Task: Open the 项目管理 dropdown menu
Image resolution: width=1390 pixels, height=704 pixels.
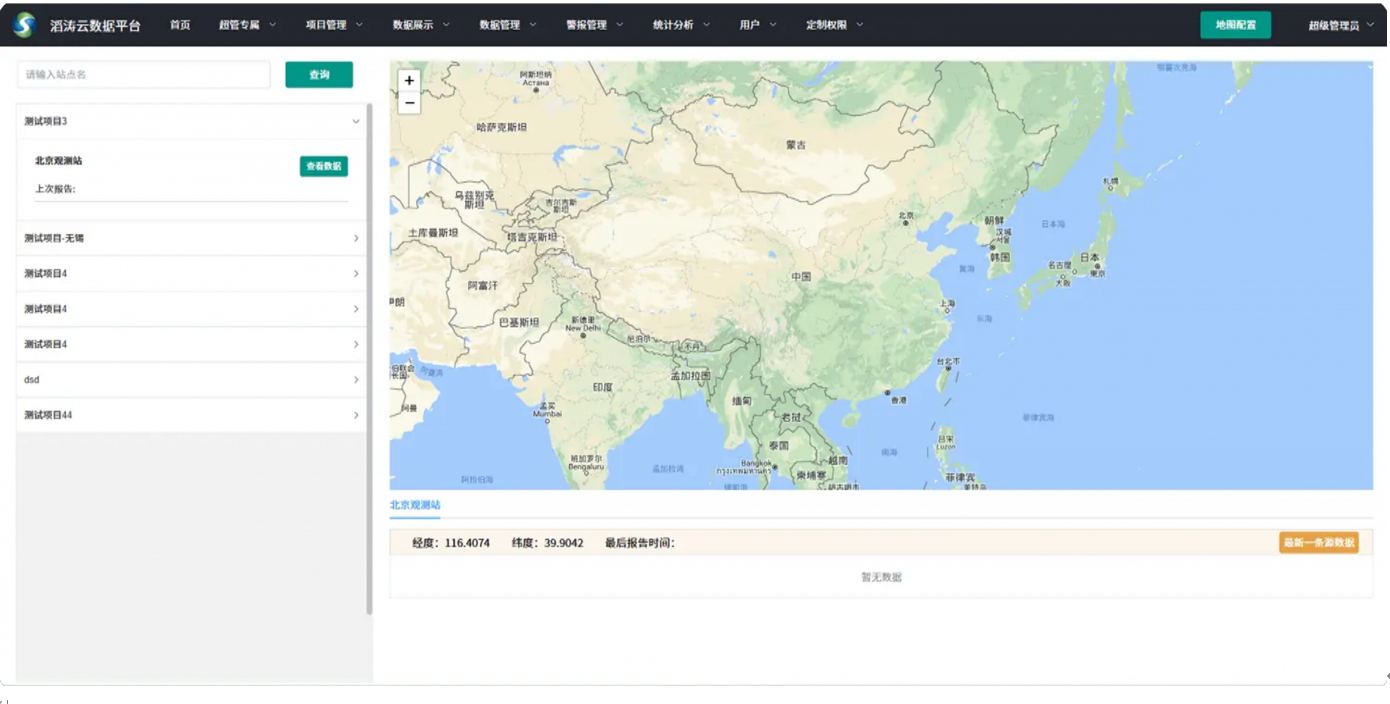Action: 334,25
